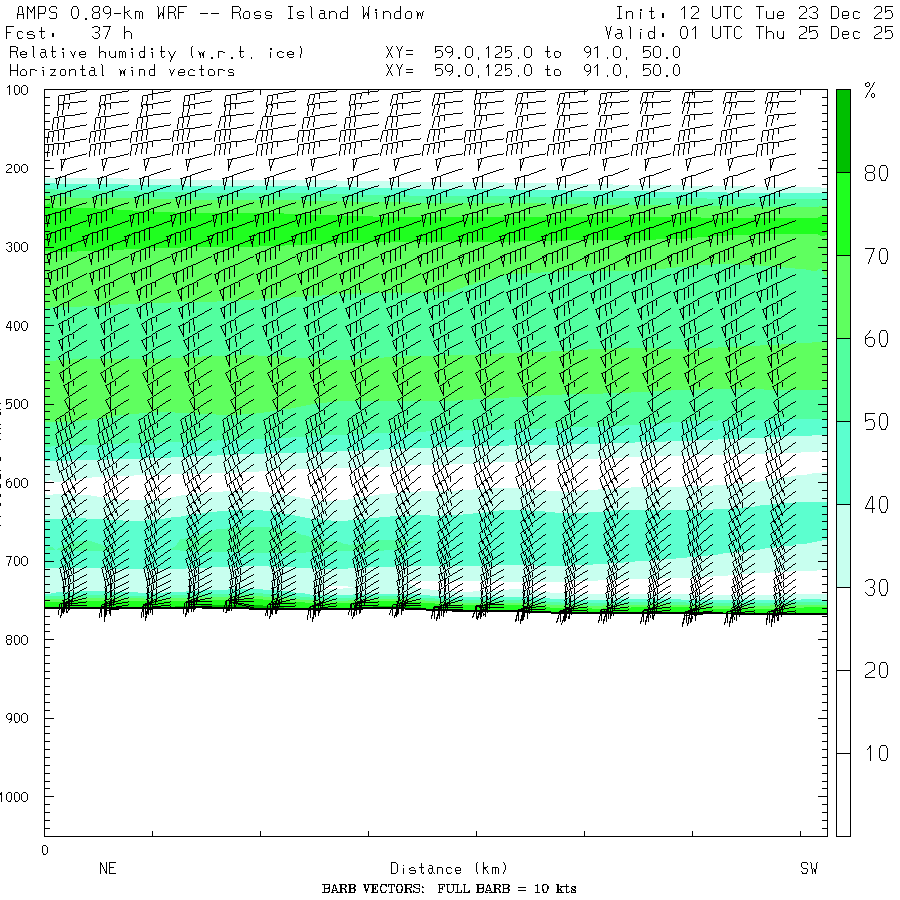Click the 10 label on the color scale
Image resolution: width=900 pixels, height=900 pixels.
[x=876, y=753]
